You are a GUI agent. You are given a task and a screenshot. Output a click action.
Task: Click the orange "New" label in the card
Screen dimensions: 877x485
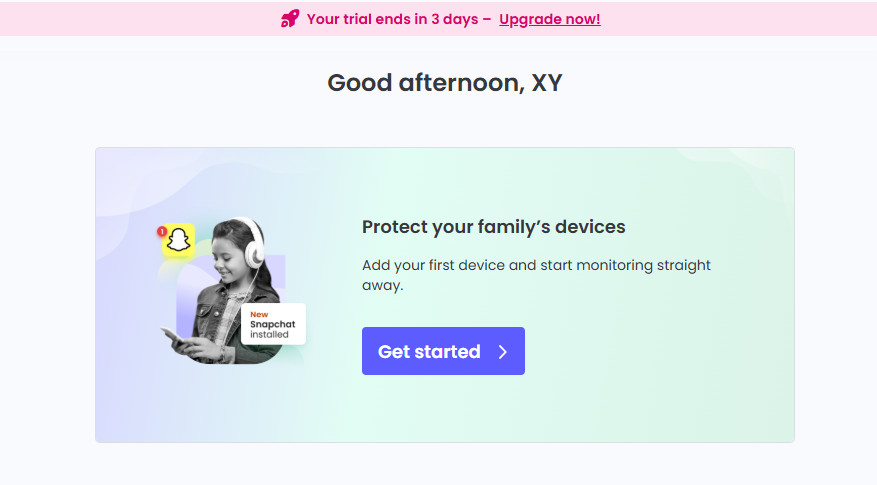click(x=259, y=315)
